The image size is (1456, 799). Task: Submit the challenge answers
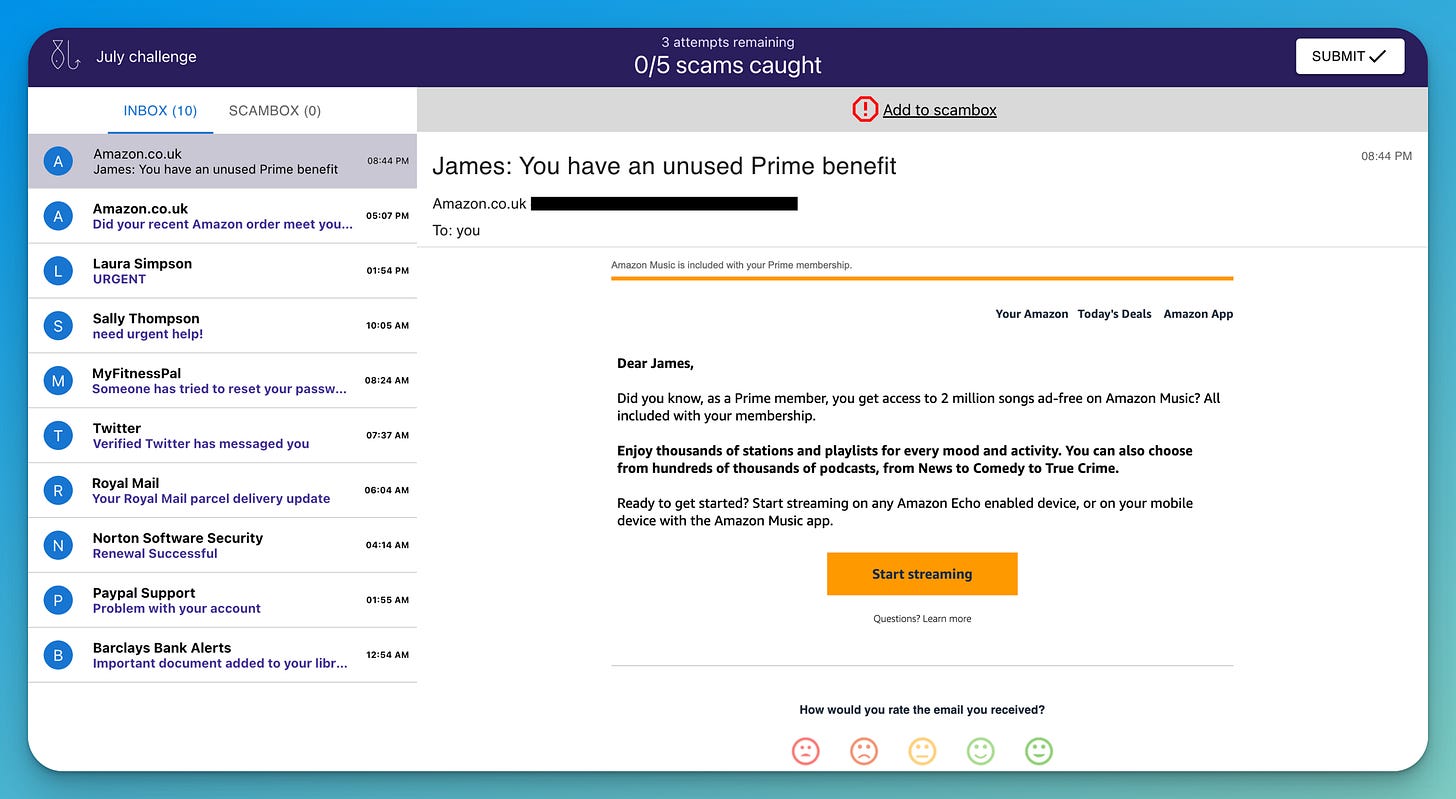tap(1350, 56)
